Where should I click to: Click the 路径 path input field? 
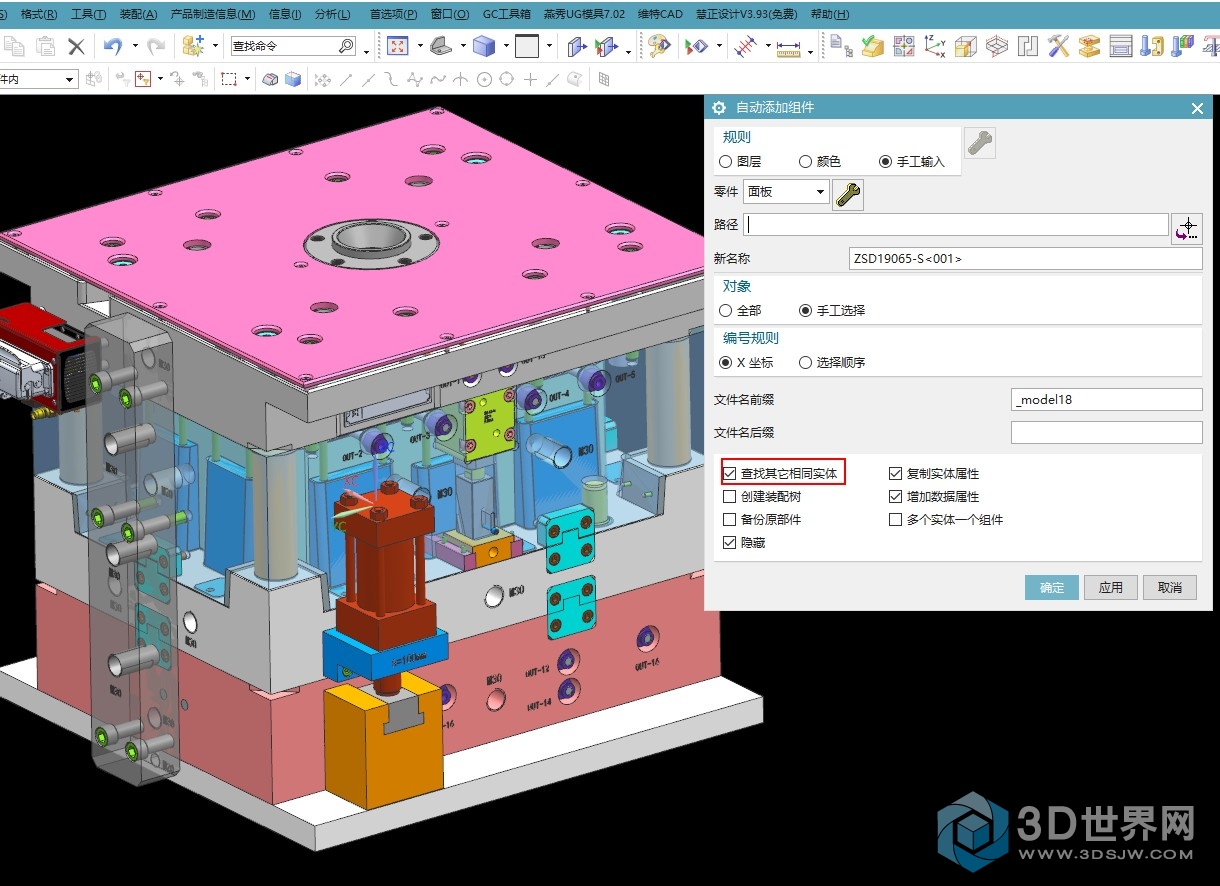click(x=956, y=225)
